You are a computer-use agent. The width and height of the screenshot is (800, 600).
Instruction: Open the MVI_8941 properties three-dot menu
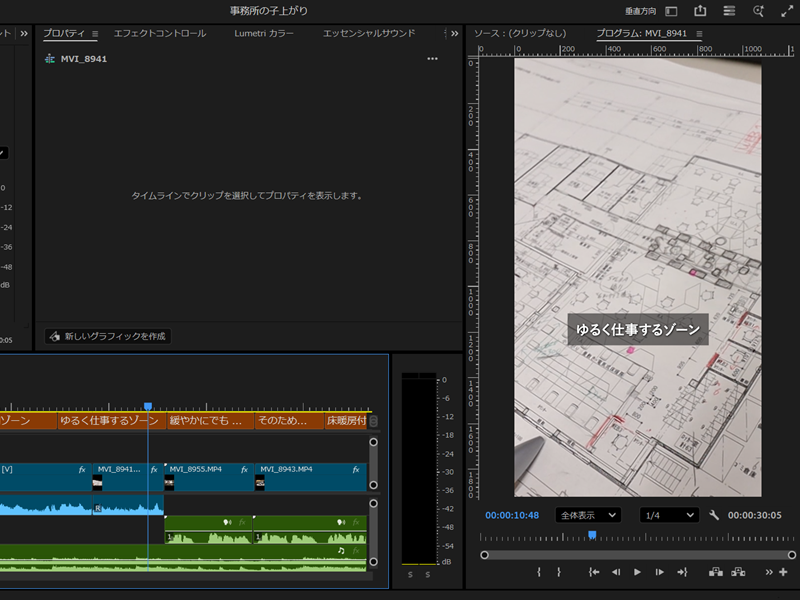[432, 59]
